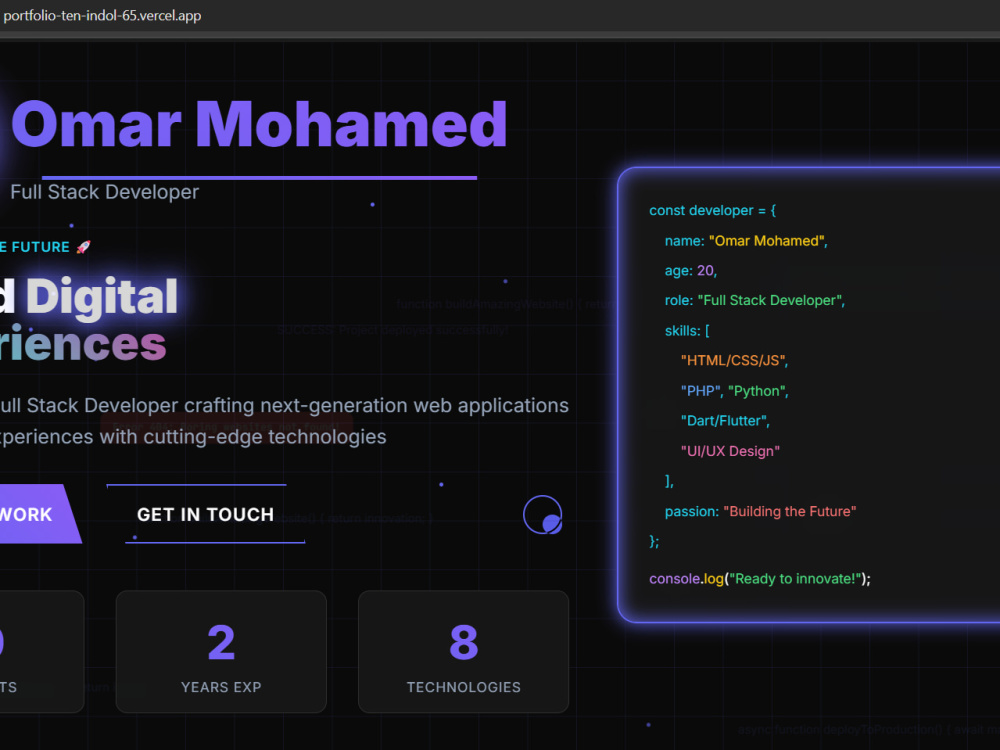Image resolution: width=1000 pixels, height=750 pixels.
Task: Click the "HTML/CSS/JS" skill string
Action: click(734, 361)
